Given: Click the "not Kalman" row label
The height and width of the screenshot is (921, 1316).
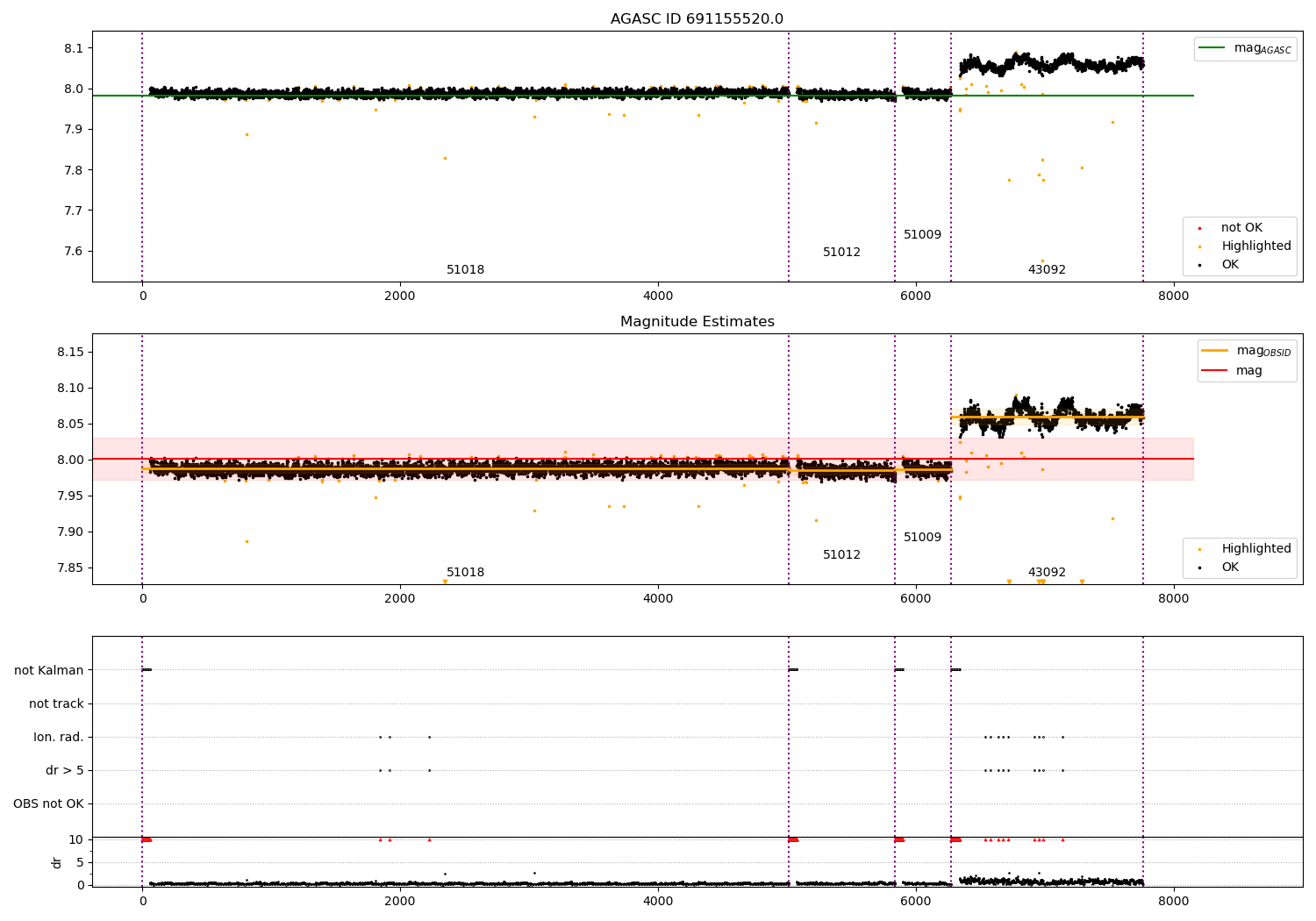Looking at the screenshot, I should click(49, 670).
